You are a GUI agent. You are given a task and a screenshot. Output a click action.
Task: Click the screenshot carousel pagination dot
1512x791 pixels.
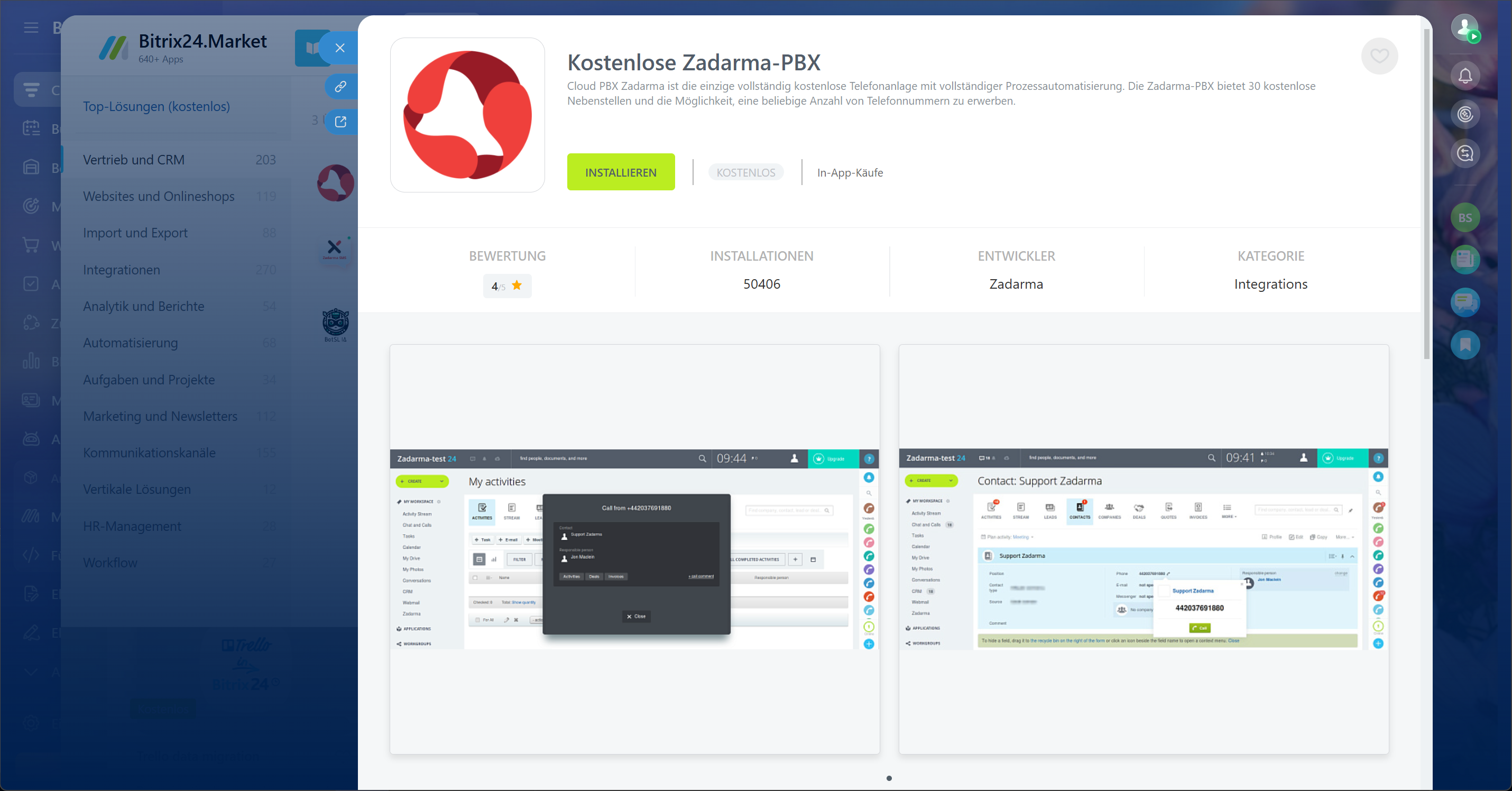(x=889, y=778)
